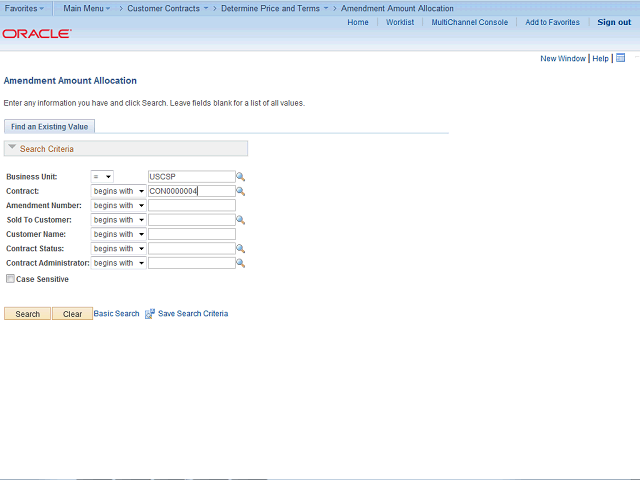Image resolution: width=640 pixels, height=480 pixels.
Task: Click the Oracle logo
Action: pos(37,33)
